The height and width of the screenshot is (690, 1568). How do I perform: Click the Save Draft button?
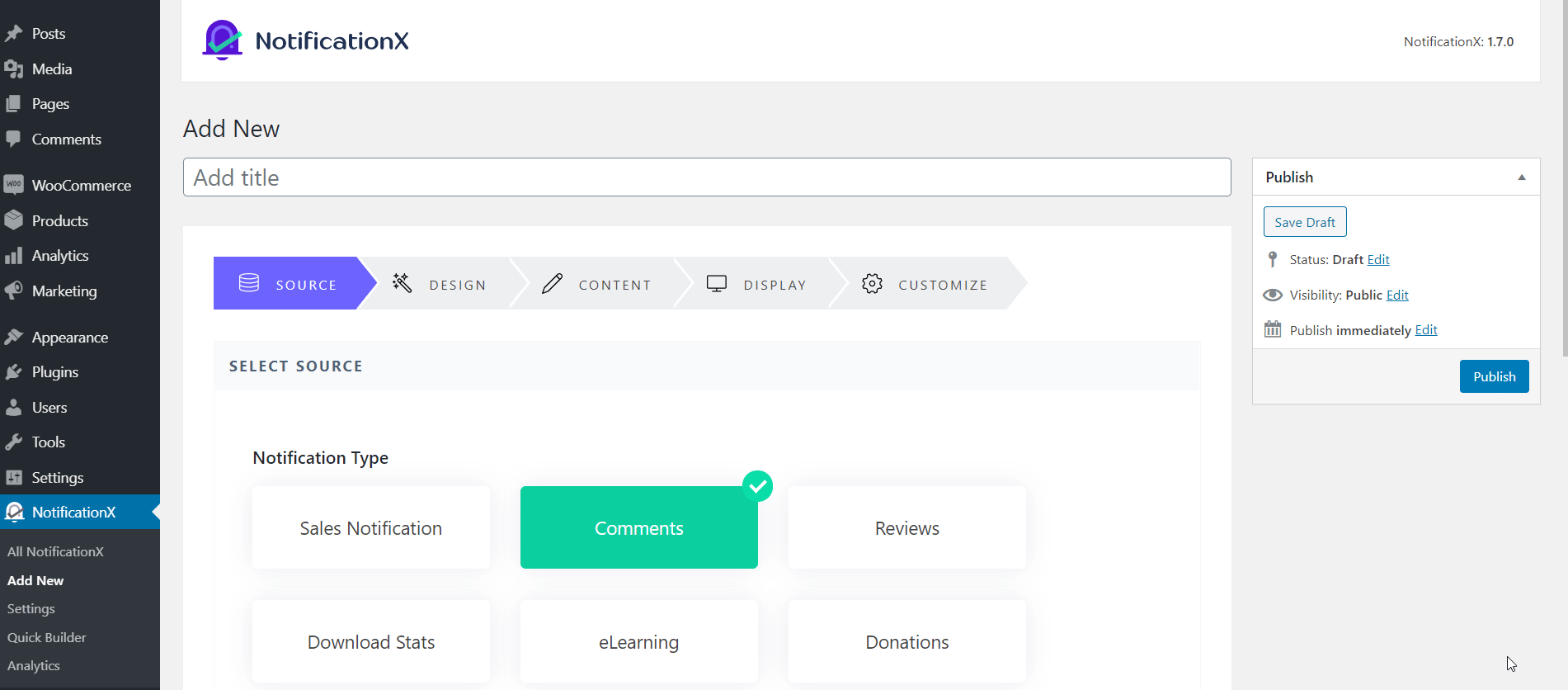click(x=1305, y=222)
